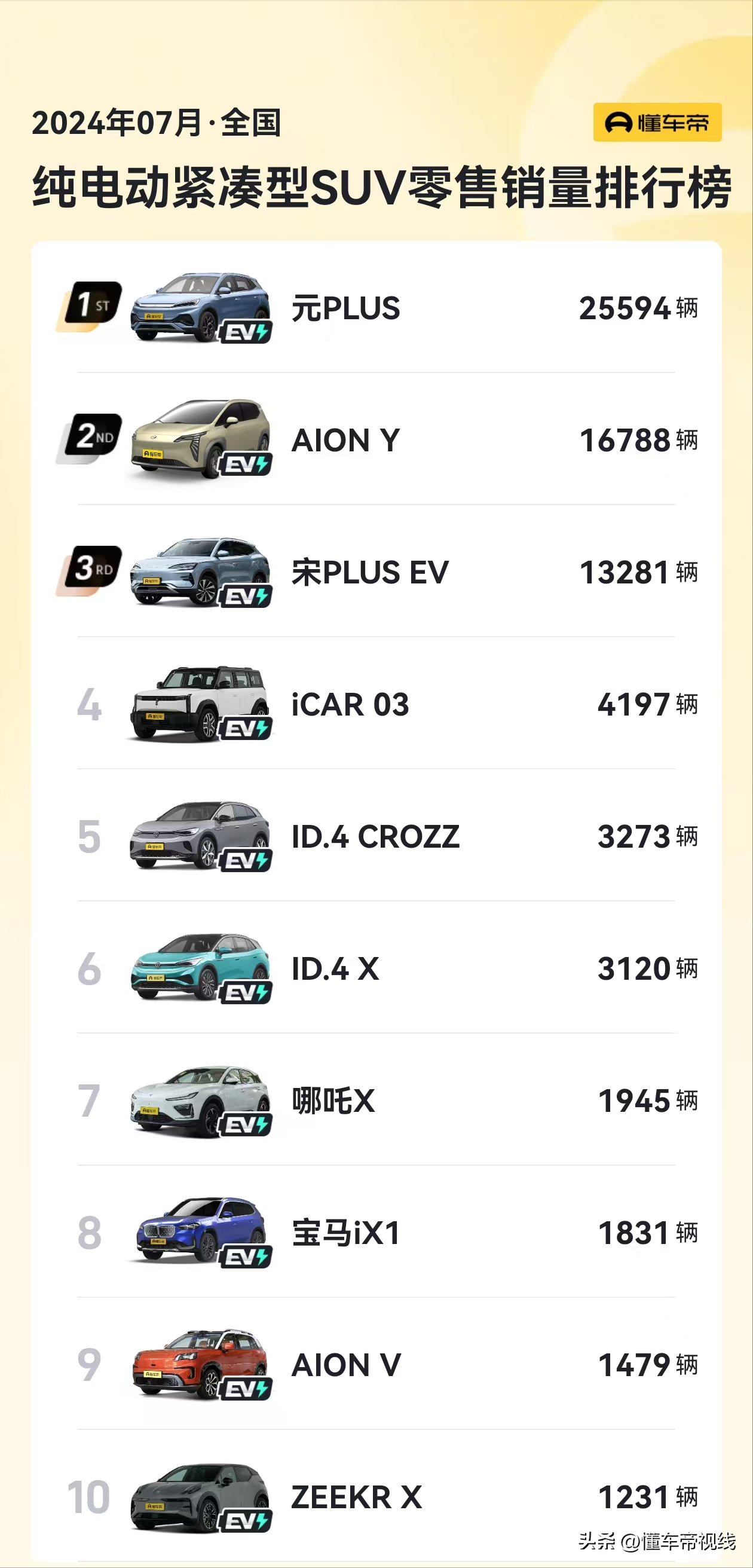The height and width of the screenshot is (1568, 753).
Task: Click the ZEEKR X model name
Action: pos(357,1497)
